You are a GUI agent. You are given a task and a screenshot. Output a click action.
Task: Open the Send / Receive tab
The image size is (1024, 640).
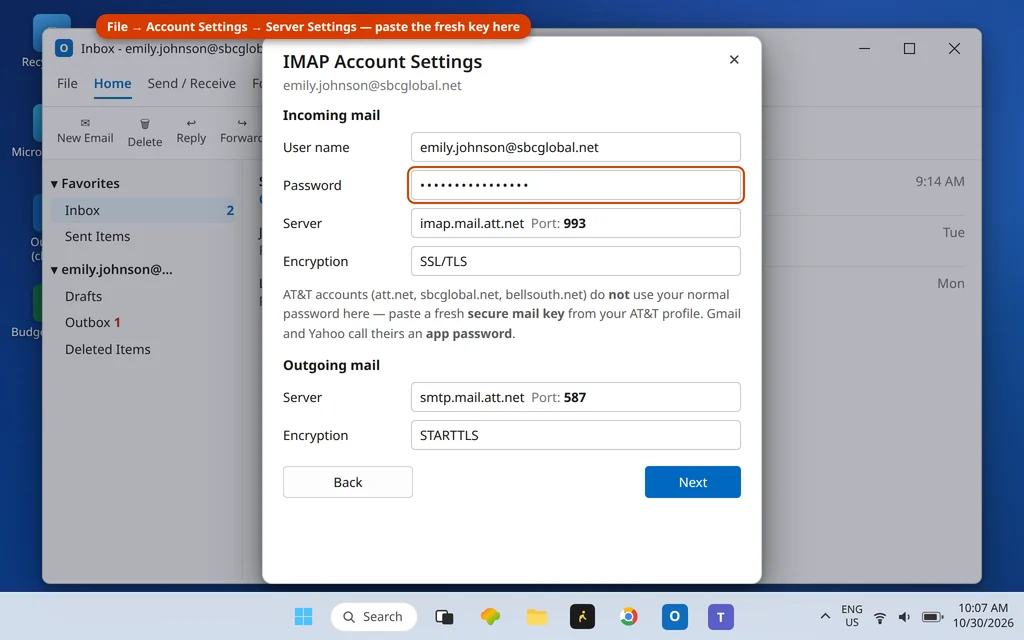191,84
